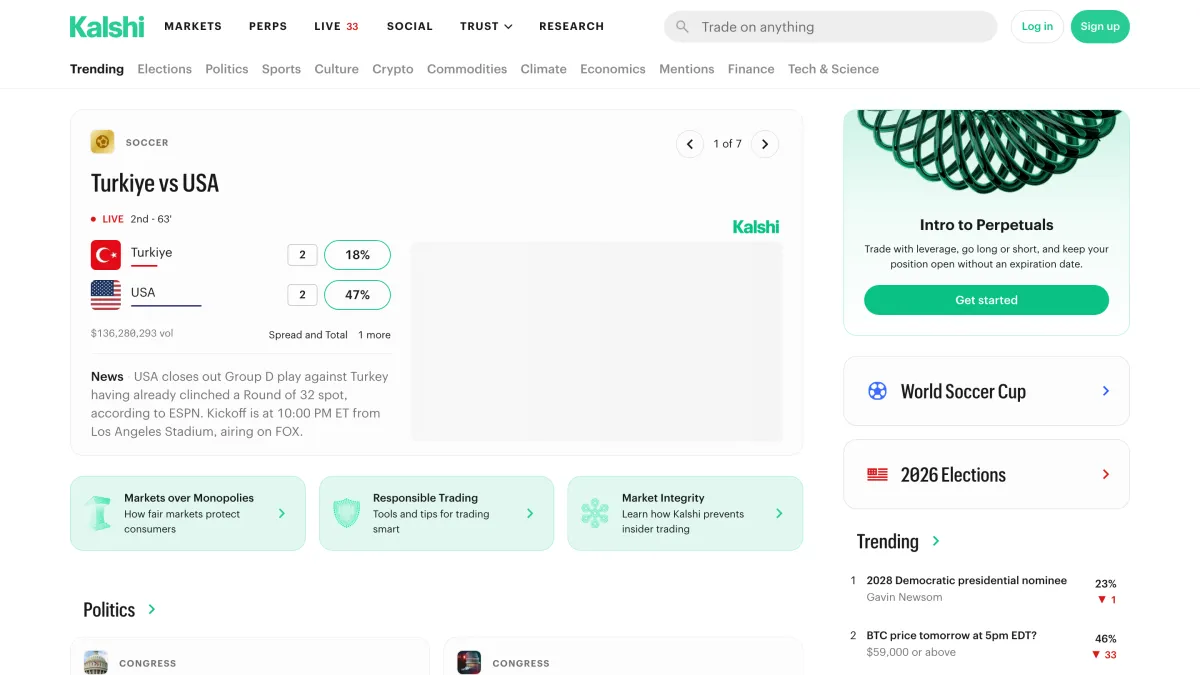The width and height of the screenshot is (1200, 675).
Task: Select the Culture tab
Action: [337, 69]
